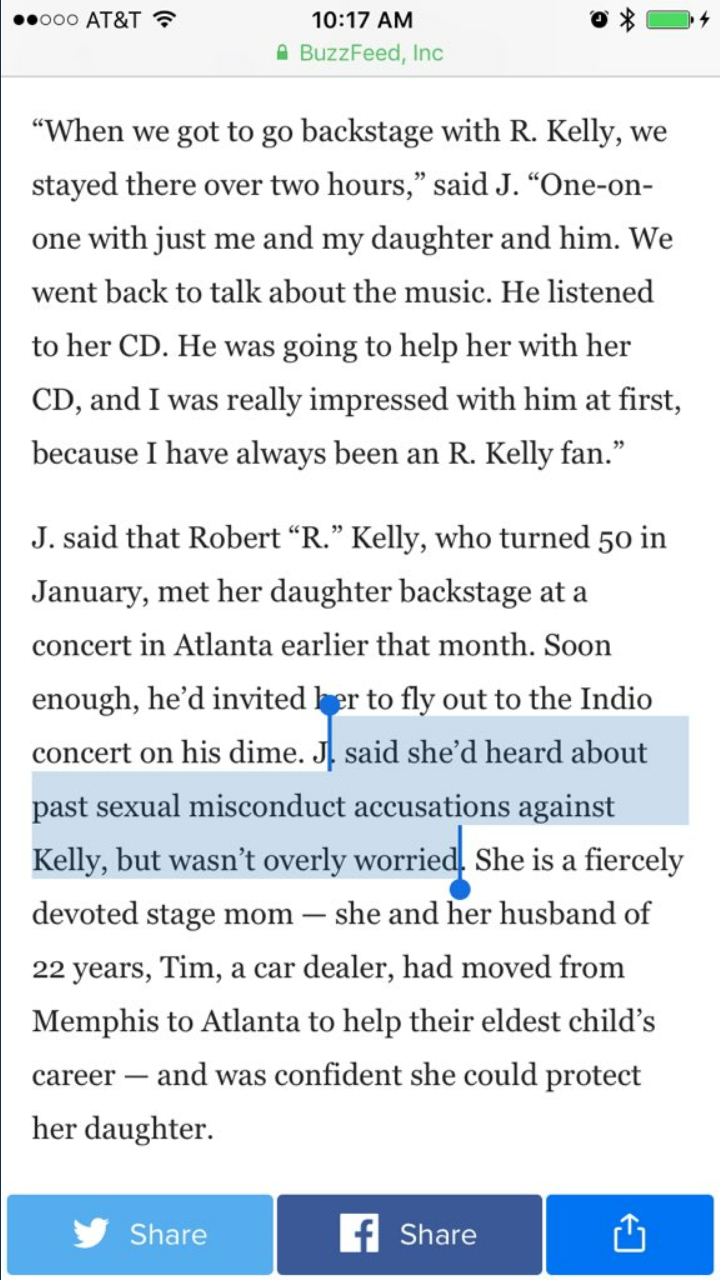Tap the Bluetooth status icon
This screenshot has width=720, height=1280.
pyautogui.click(x=627, y=19)
